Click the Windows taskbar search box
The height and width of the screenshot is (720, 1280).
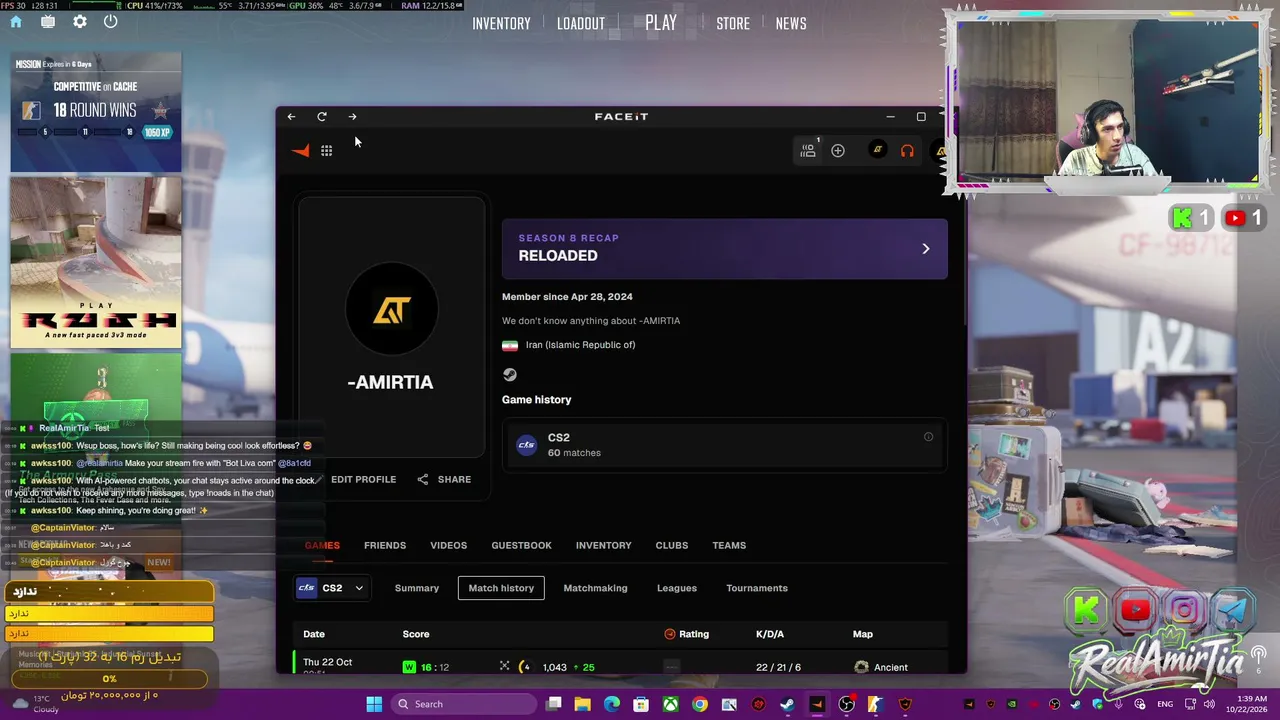pos(464,704)
